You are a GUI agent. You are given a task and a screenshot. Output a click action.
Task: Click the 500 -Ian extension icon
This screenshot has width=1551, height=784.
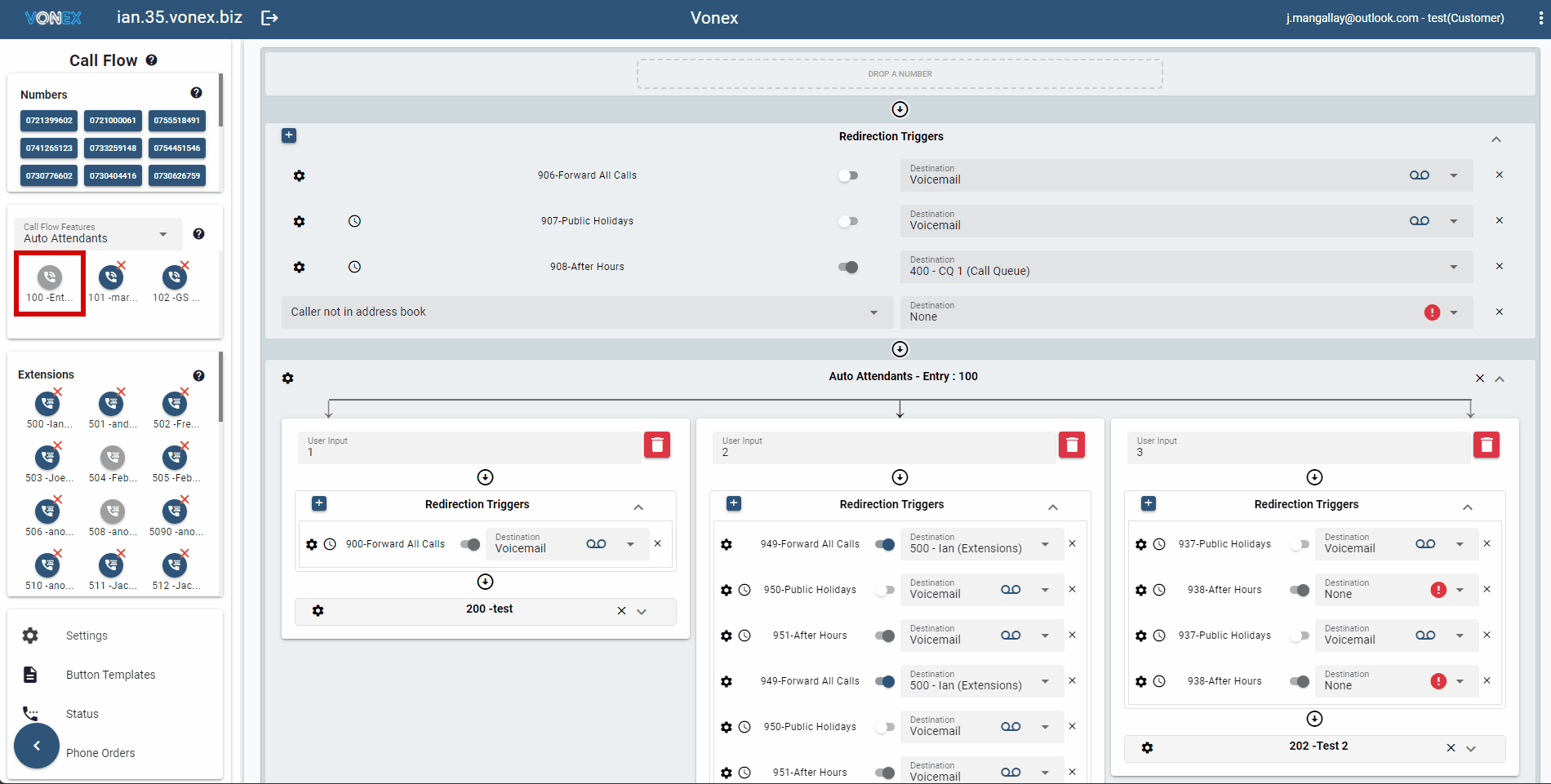point(48,404)
